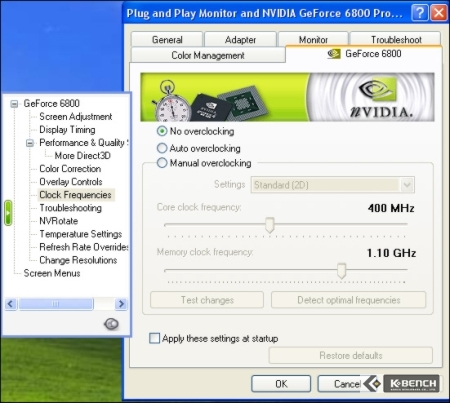Screen dimensions: 450x403
Task: Click the Performance & Quality tree label
Action: tap(83, 142)
